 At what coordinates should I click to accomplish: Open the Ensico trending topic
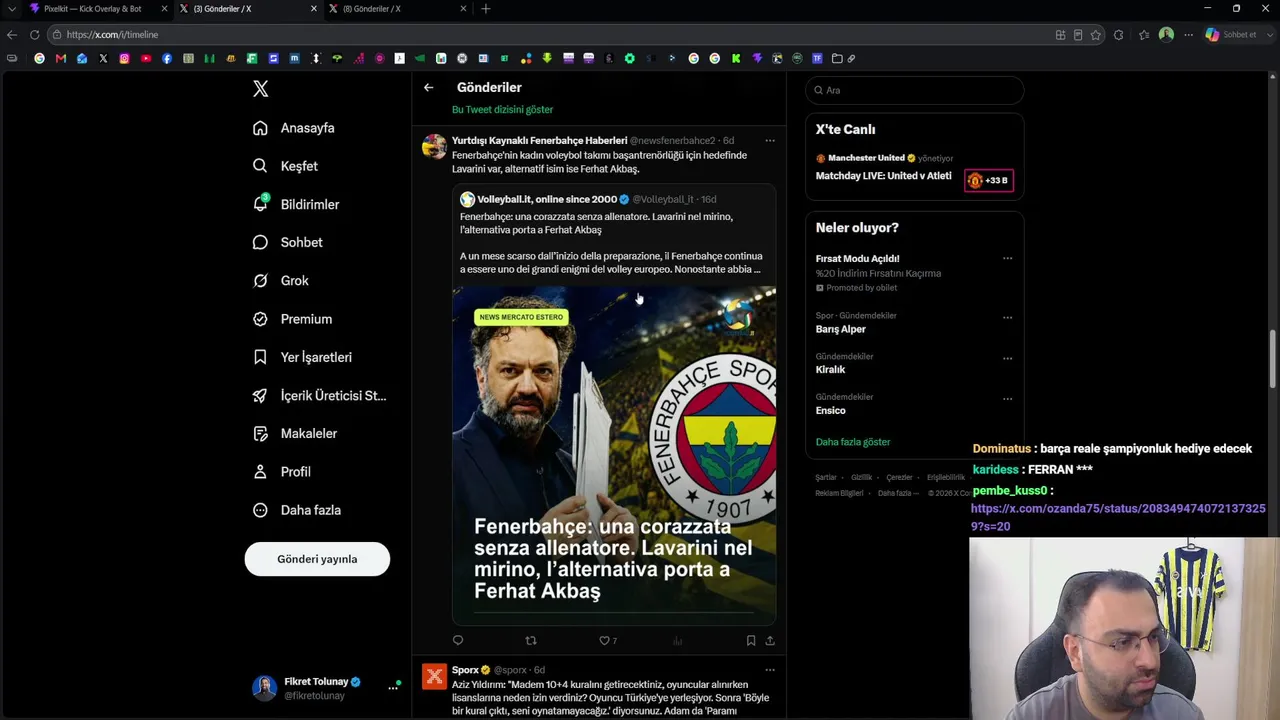(830, 411)
